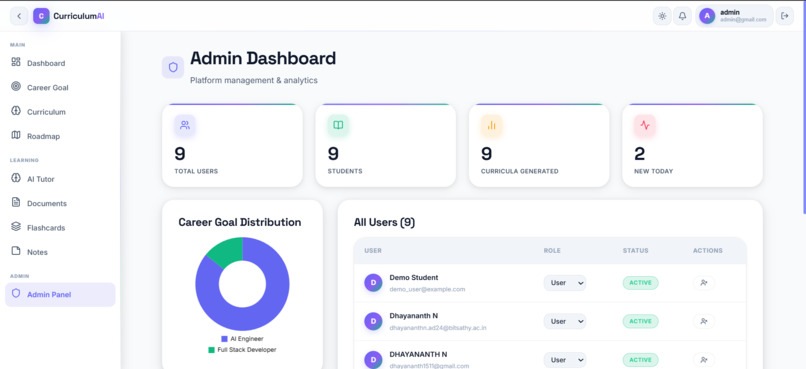The height and width of the screenshot is (369, 806).
Task: Click the Flashcards layers icon
Action: (x=16, y=226)
